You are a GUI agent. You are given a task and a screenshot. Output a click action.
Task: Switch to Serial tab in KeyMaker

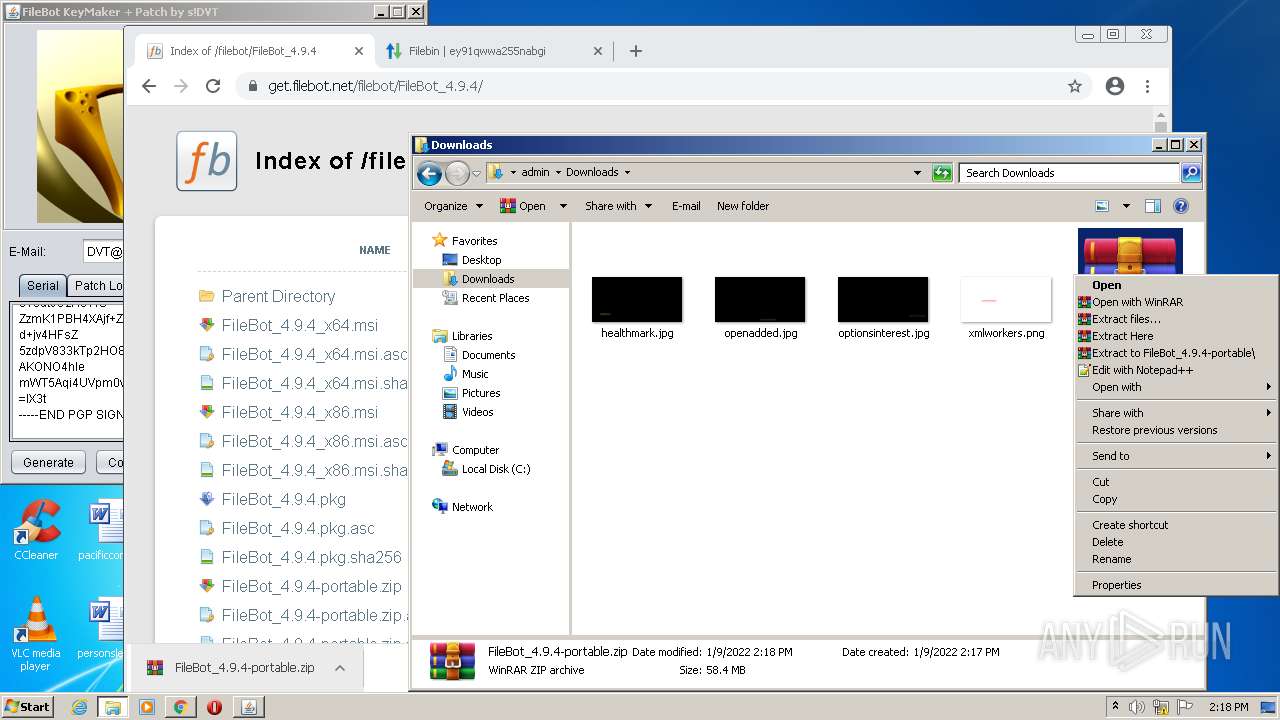pos(42,285)
